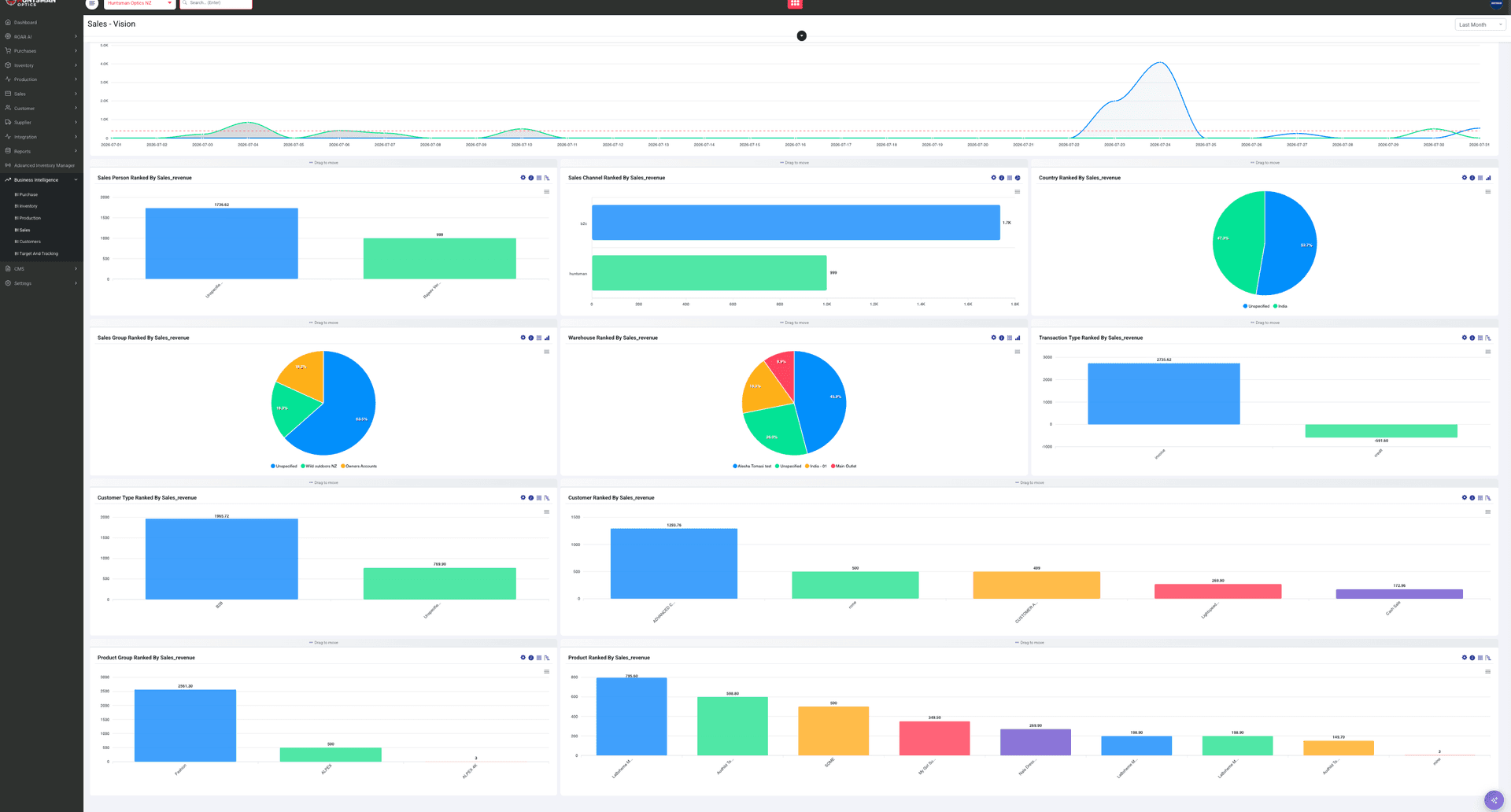Screen dimensions: 1511x812
Task: Open the Huntsman Optics NZ company dropdown
Action: click(x=139, y=4)
